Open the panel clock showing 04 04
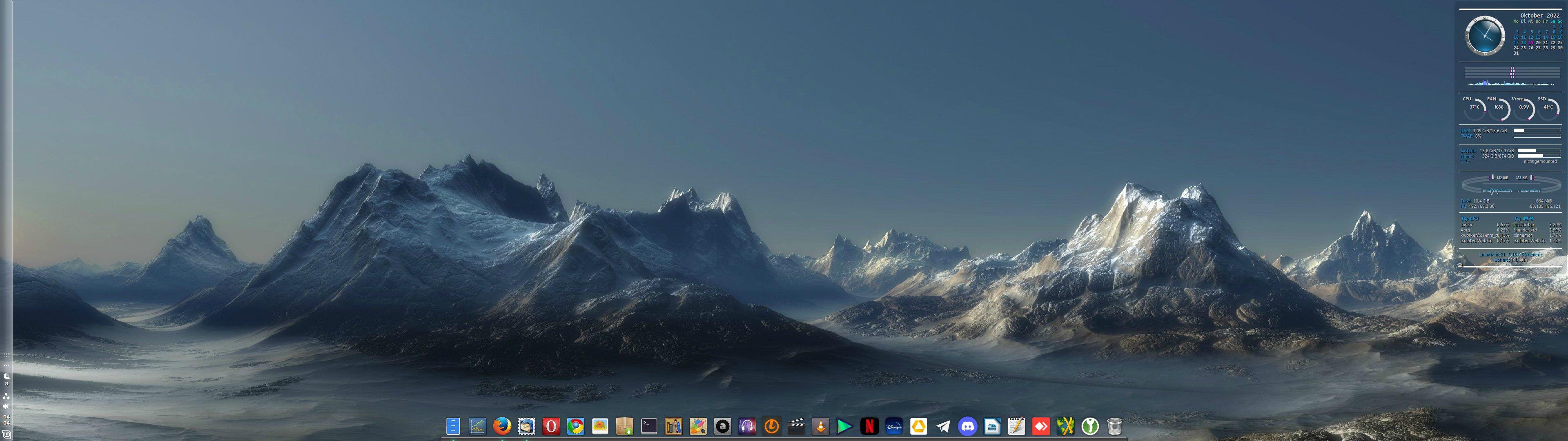The width and height of the screenshot is (1568, 441). 6,420
